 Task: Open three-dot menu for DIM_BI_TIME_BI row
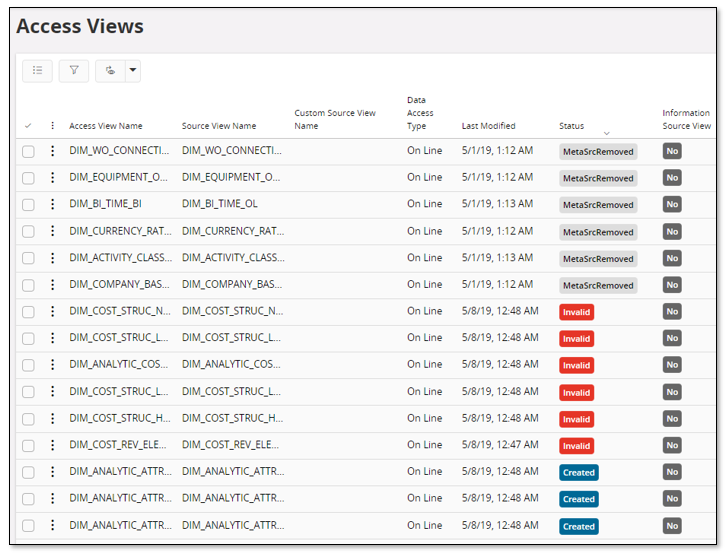(x=53, y=204)
